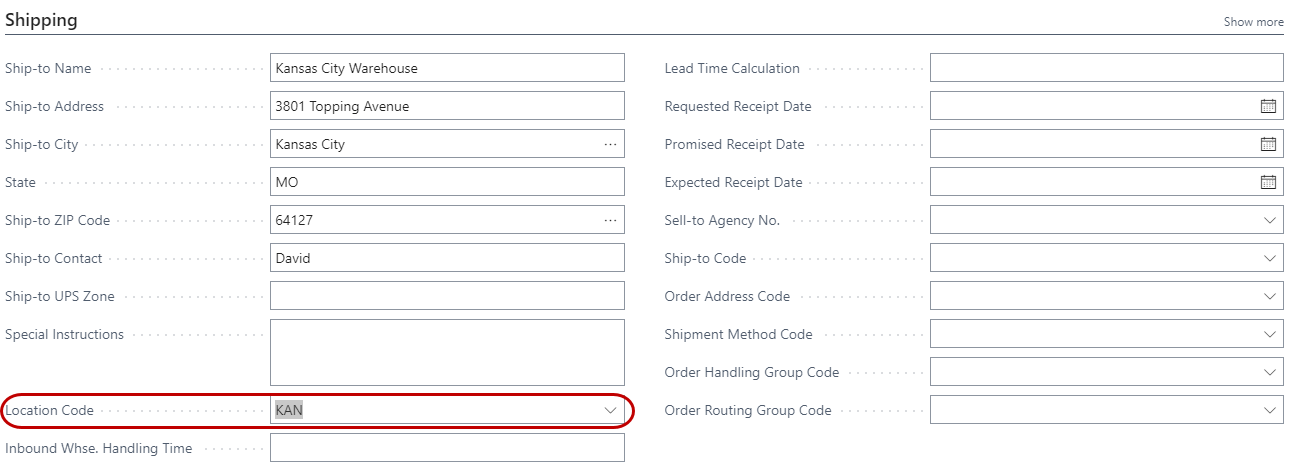Viewport: 1289px width, 471px height.
Task: Open Ship-to ZIP Code lookup ellipsis
Action: coord(610,220)
